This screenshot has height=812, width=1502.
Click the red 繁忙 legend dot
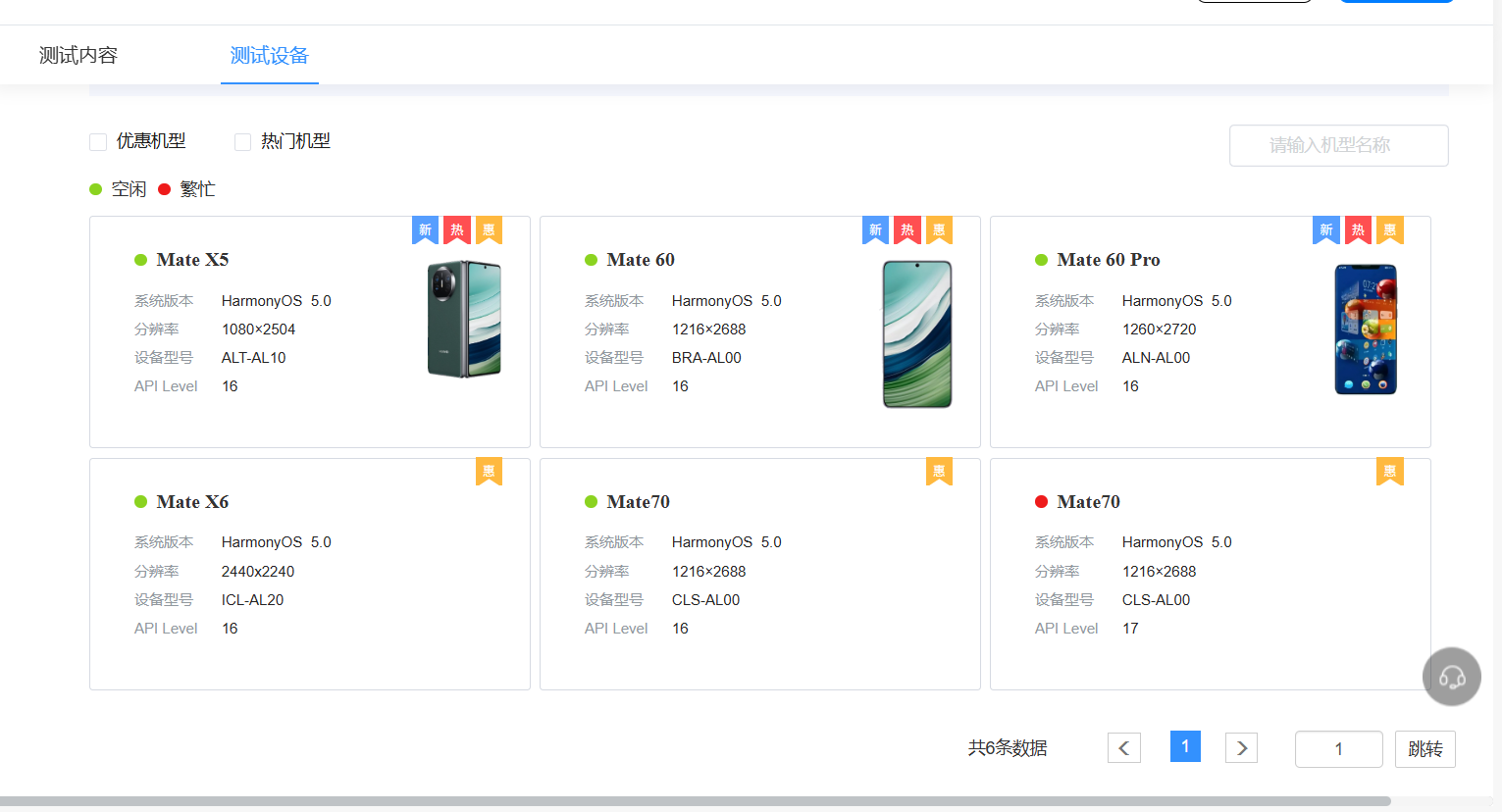164,189
